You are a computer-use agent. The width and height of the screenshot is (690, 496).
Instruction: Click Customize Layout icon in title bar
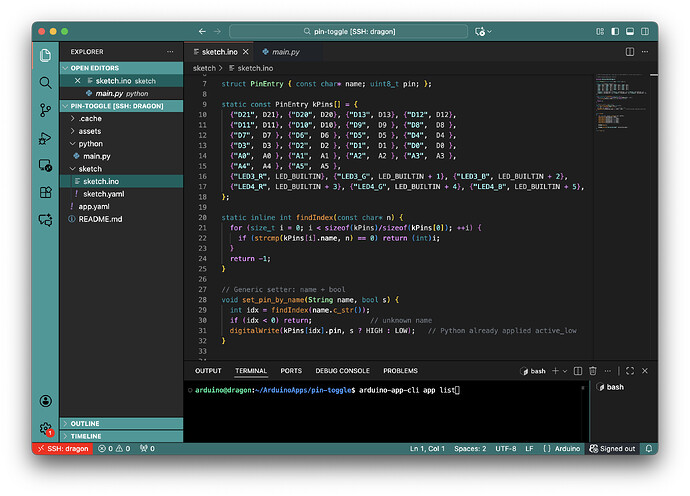[x=600, y=31]
